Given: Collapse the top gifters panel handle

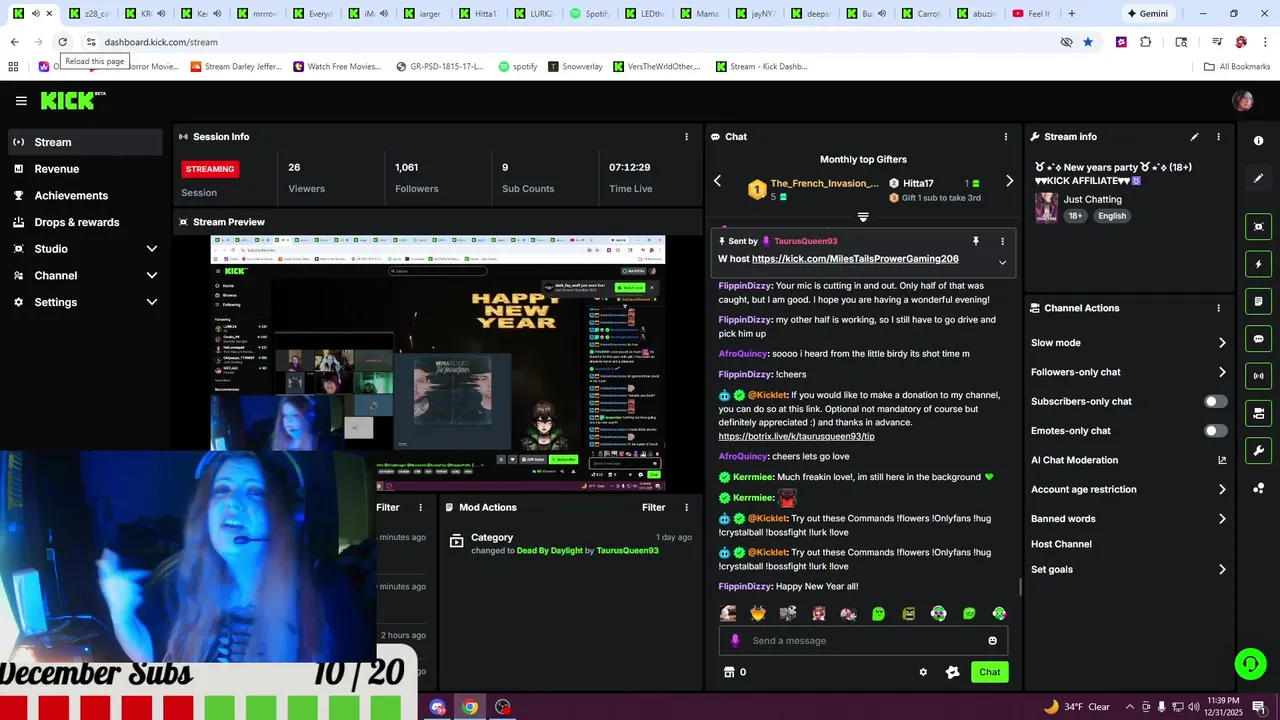Looking at the screenshot, I should pos(863,217).
